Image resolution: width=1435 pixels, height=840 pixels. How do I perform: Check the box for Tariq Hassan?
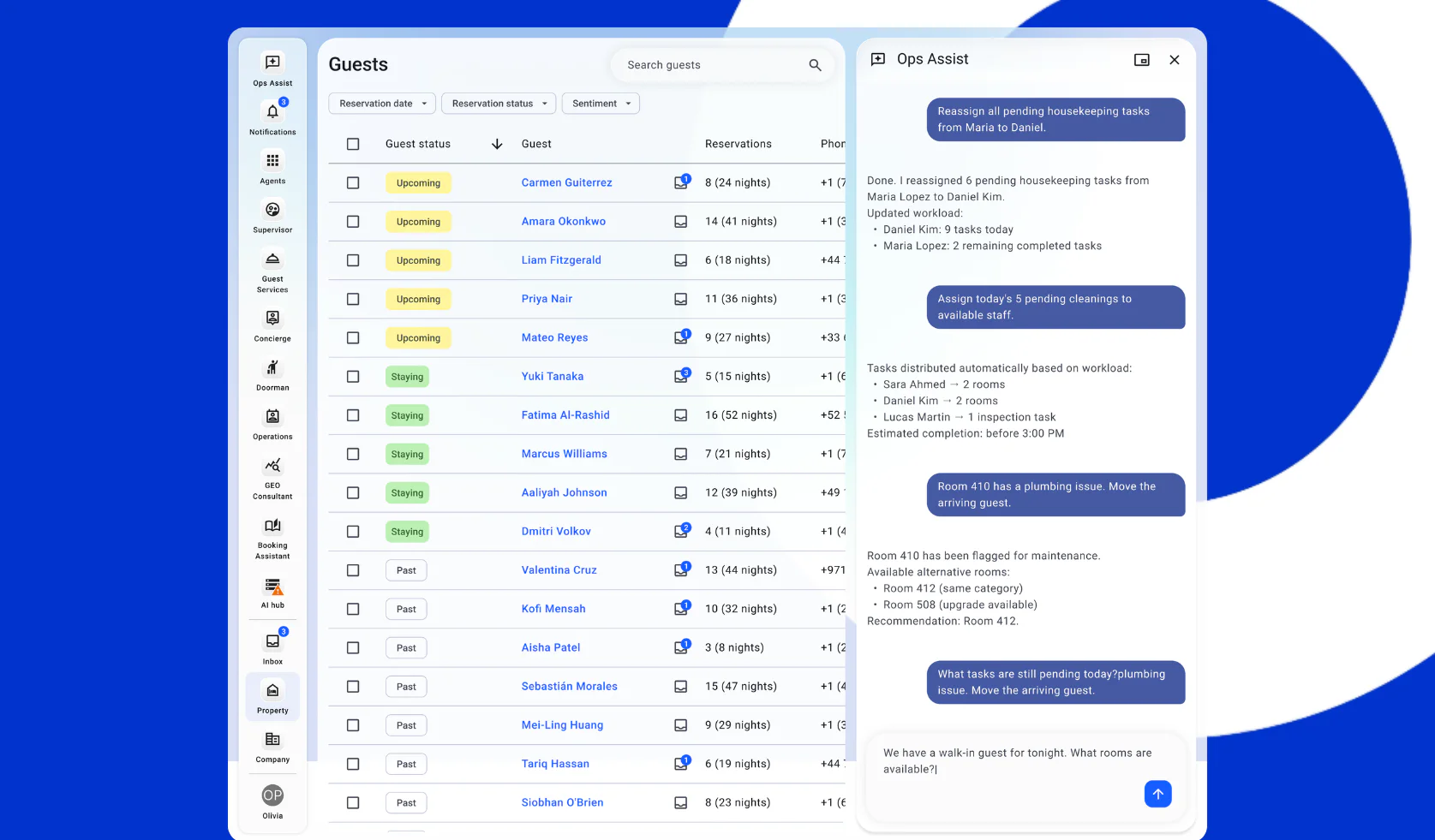click(353, 764)
